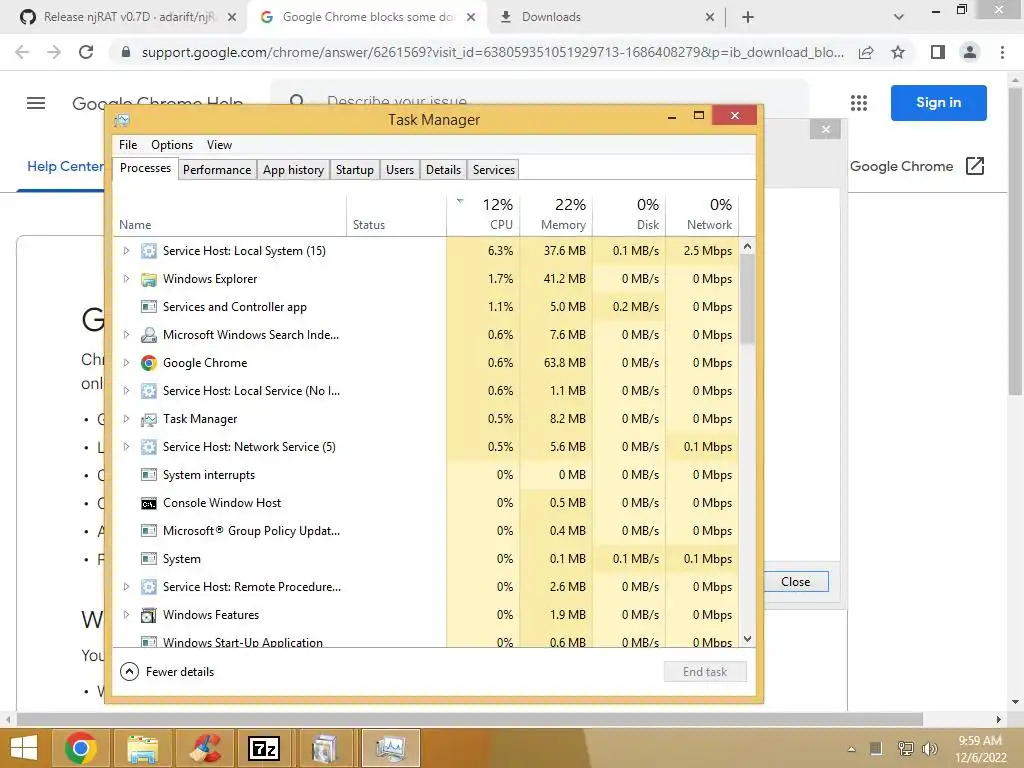Sort by the Network column header

pos(703,215)
